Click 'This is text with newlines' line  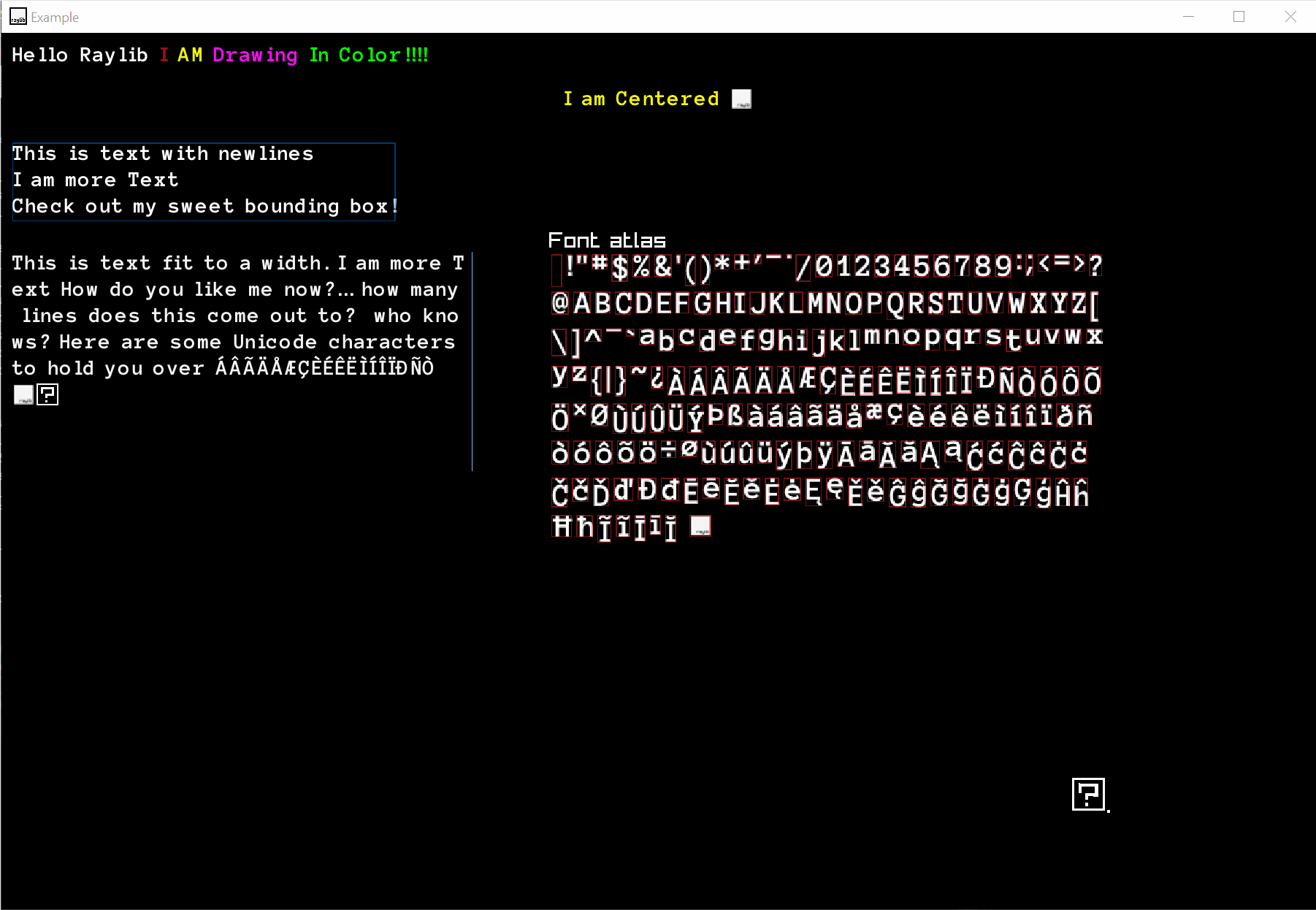pyautogui.click(x=163, y=153)
